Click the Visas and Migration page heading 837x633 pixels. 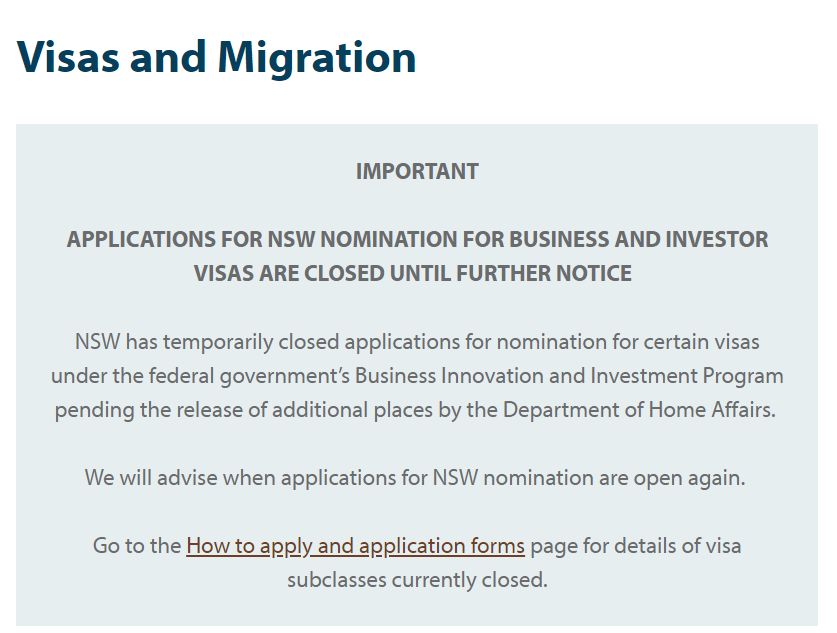point(216,57)
